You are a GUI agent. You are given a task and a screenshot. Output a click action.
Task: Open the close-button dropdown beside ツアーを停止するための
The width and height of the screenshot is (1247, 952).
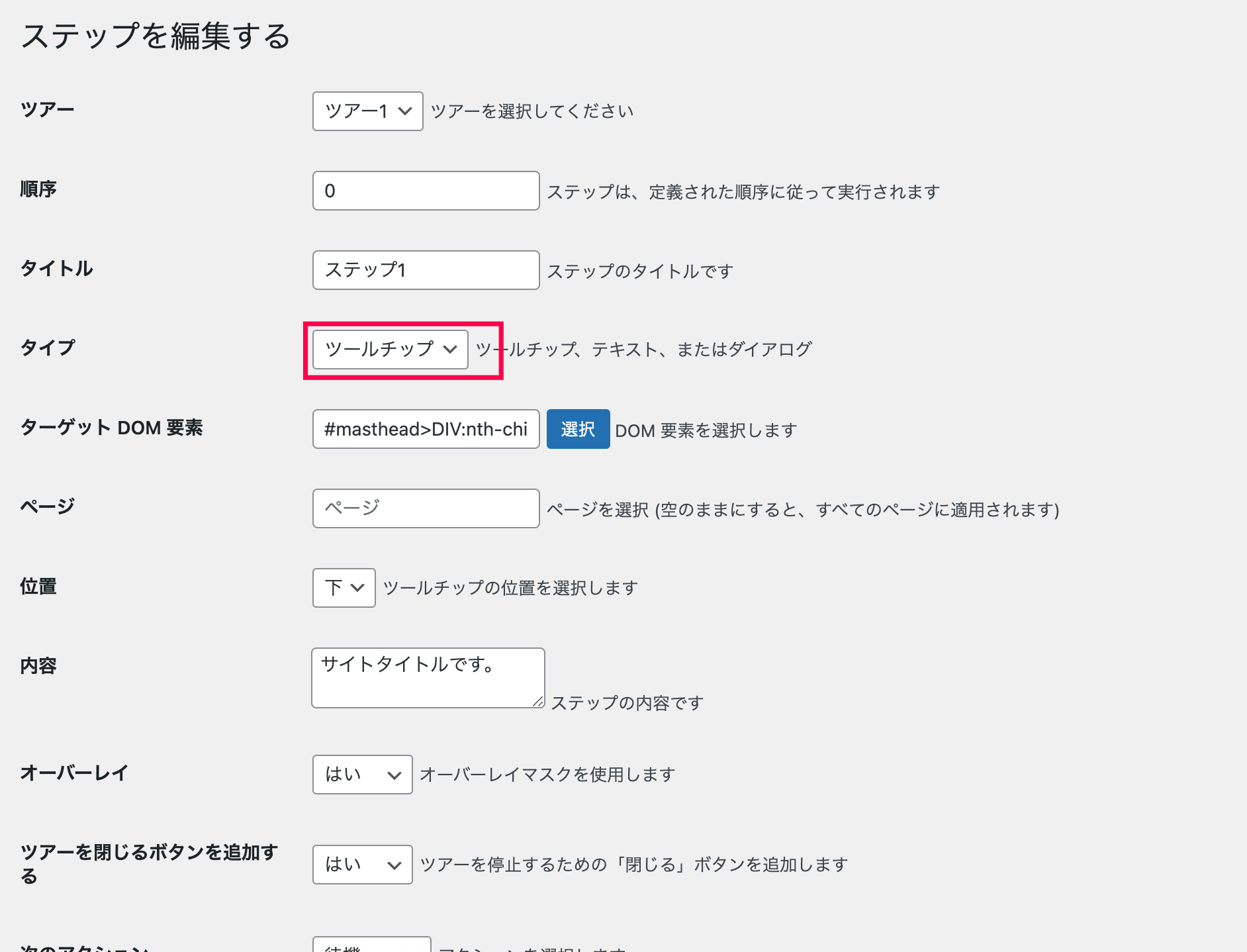point(362,865)
